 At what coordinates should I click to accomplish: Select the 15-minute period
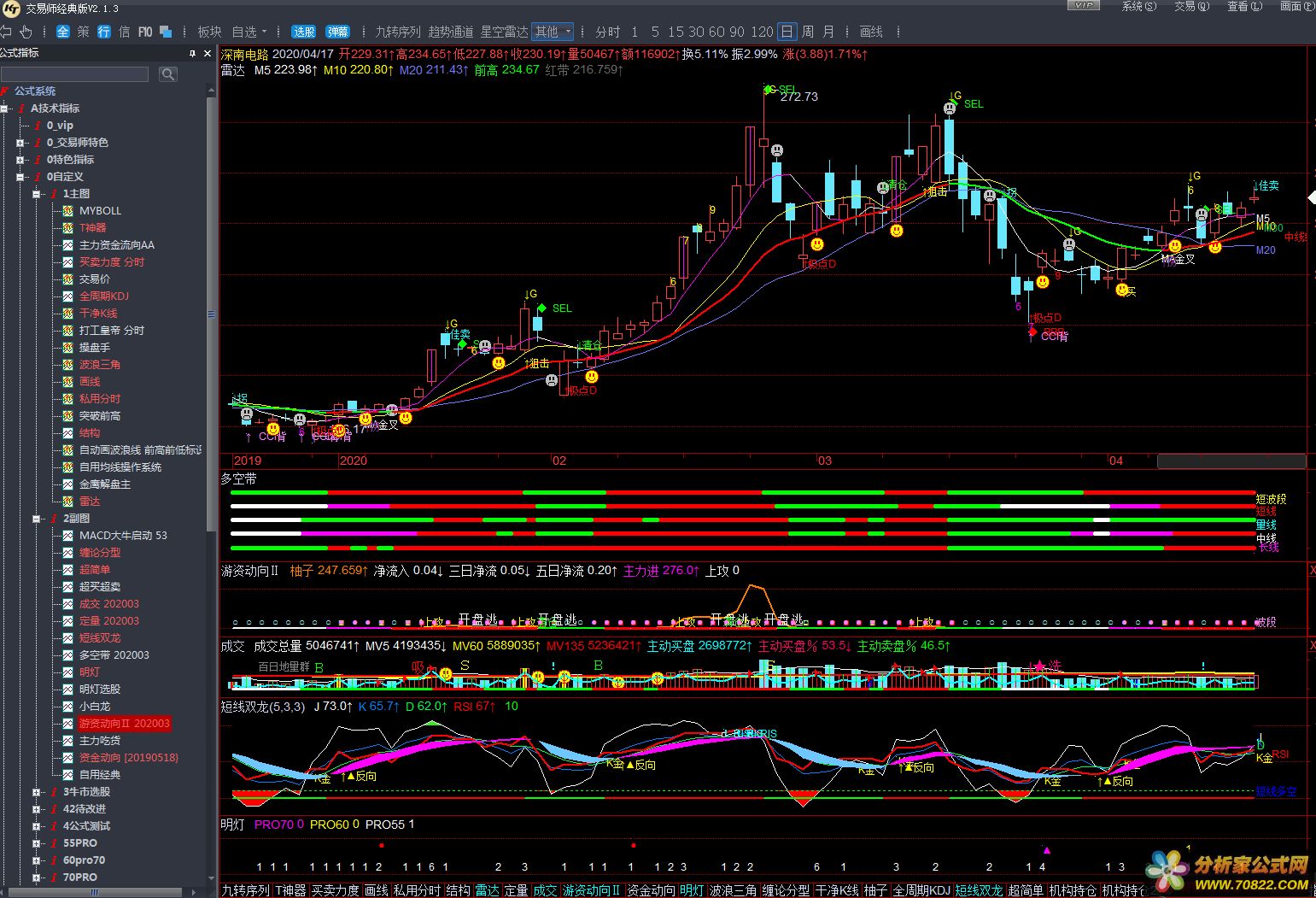point(676,32)
